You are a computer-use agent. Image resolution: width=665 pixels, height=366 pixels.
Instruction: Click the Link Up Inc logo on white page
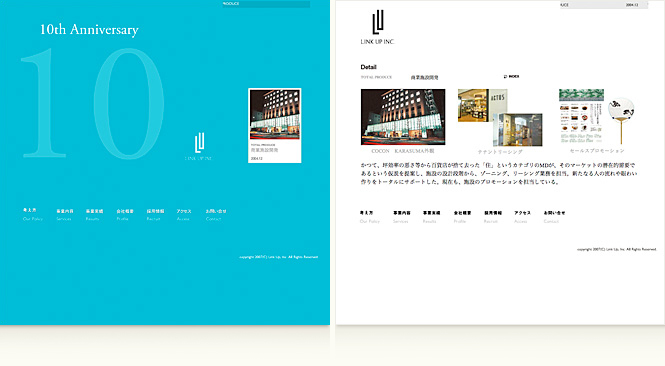point(377,28)
